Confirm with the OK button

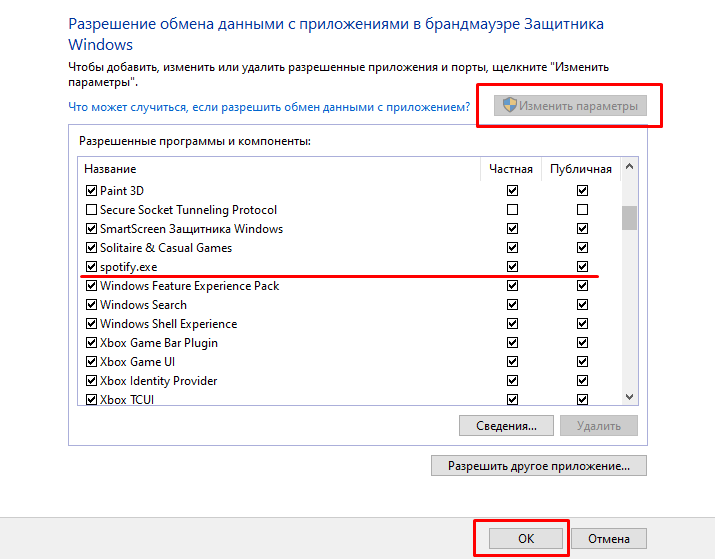pyautogui.click(x=526, y=539)
